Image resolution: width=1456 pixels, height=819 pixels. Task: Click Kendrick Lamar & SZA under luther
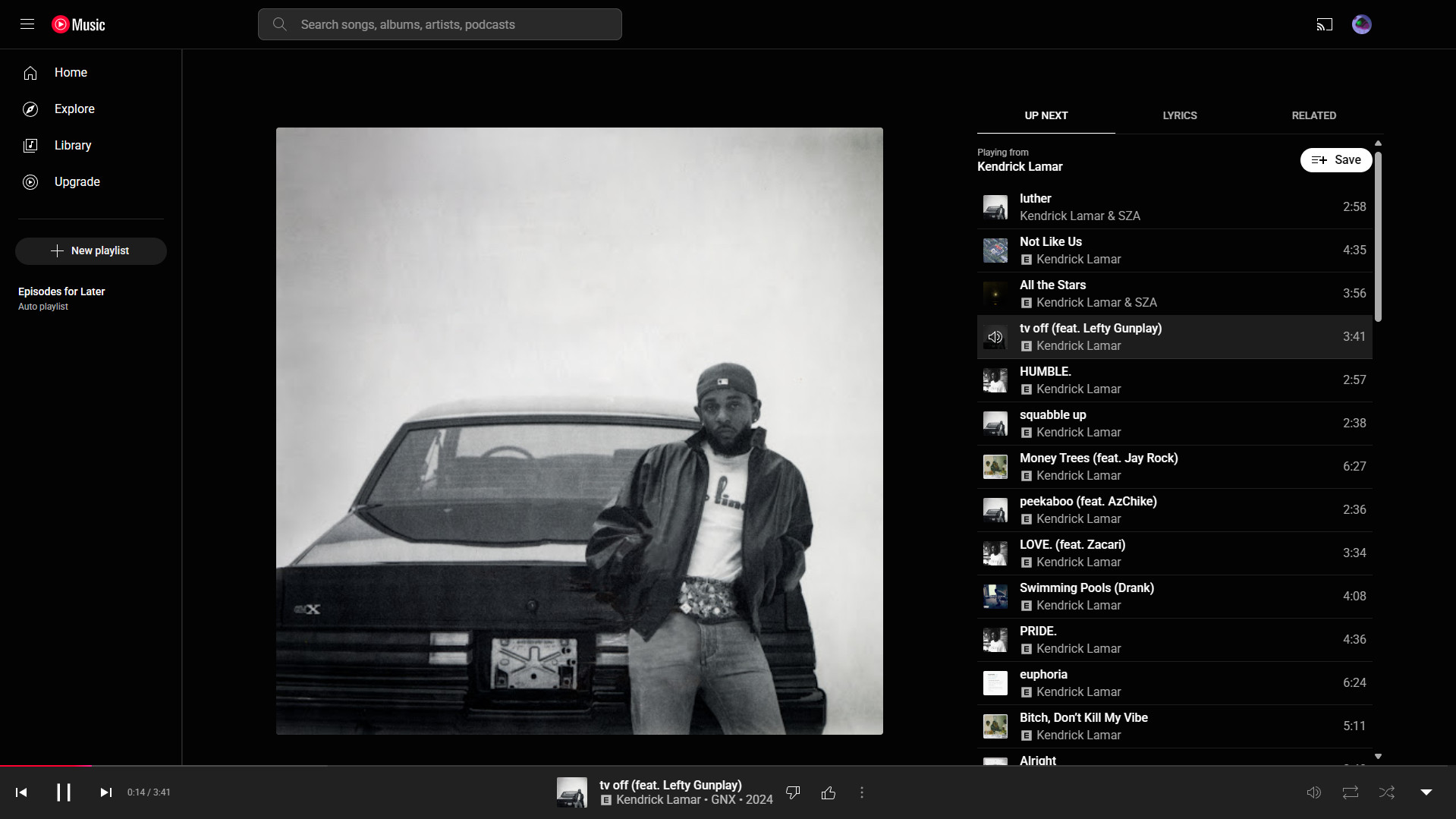coord(1080,216)
